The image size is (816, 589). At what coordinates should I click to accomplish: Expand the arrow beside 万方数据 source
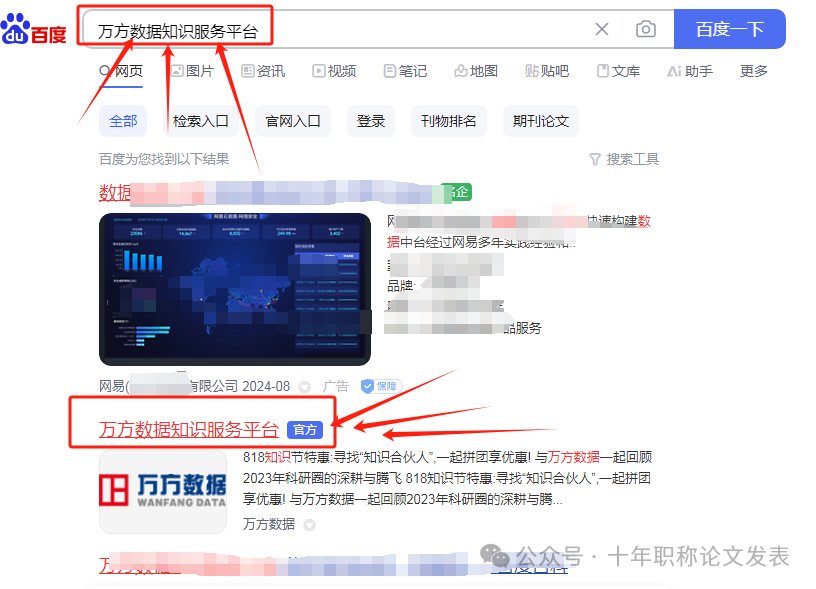point(309,525)
